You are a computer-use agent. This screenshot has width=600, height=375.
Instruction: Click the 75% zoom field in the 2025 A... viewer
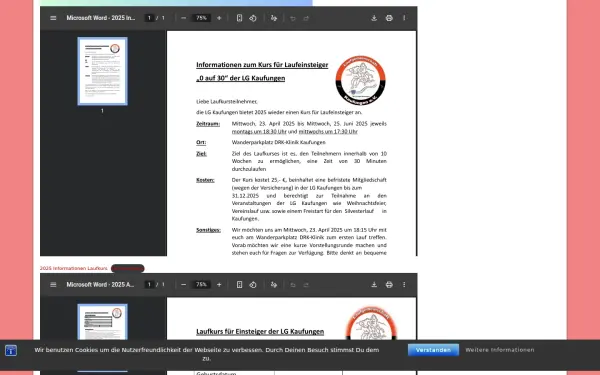[x=201, y=285]
